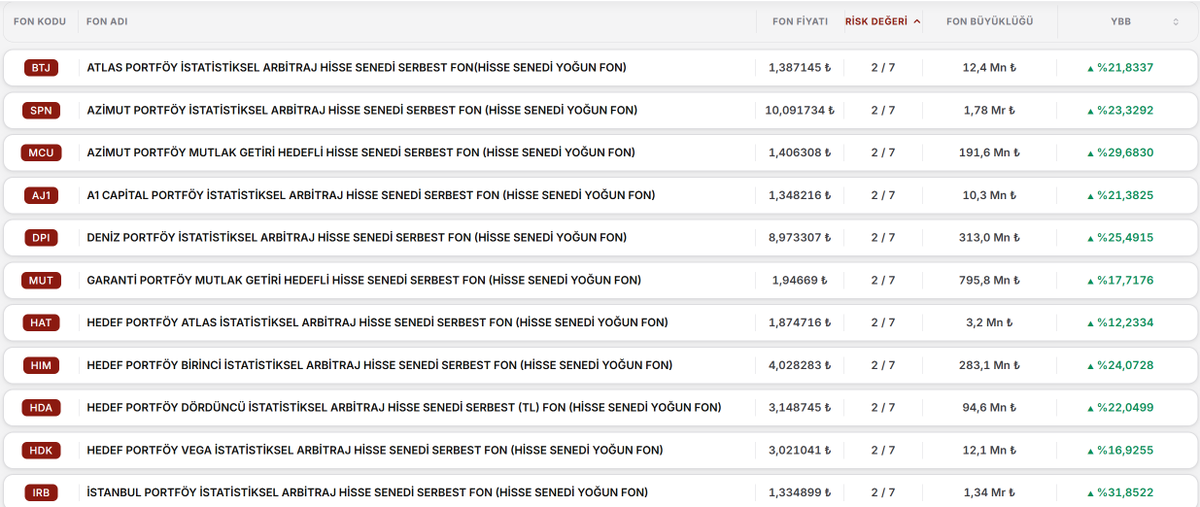Select the price value 4,028283 ₺
The width and height of the screenshot is (1200, 507).
point(800,365)
